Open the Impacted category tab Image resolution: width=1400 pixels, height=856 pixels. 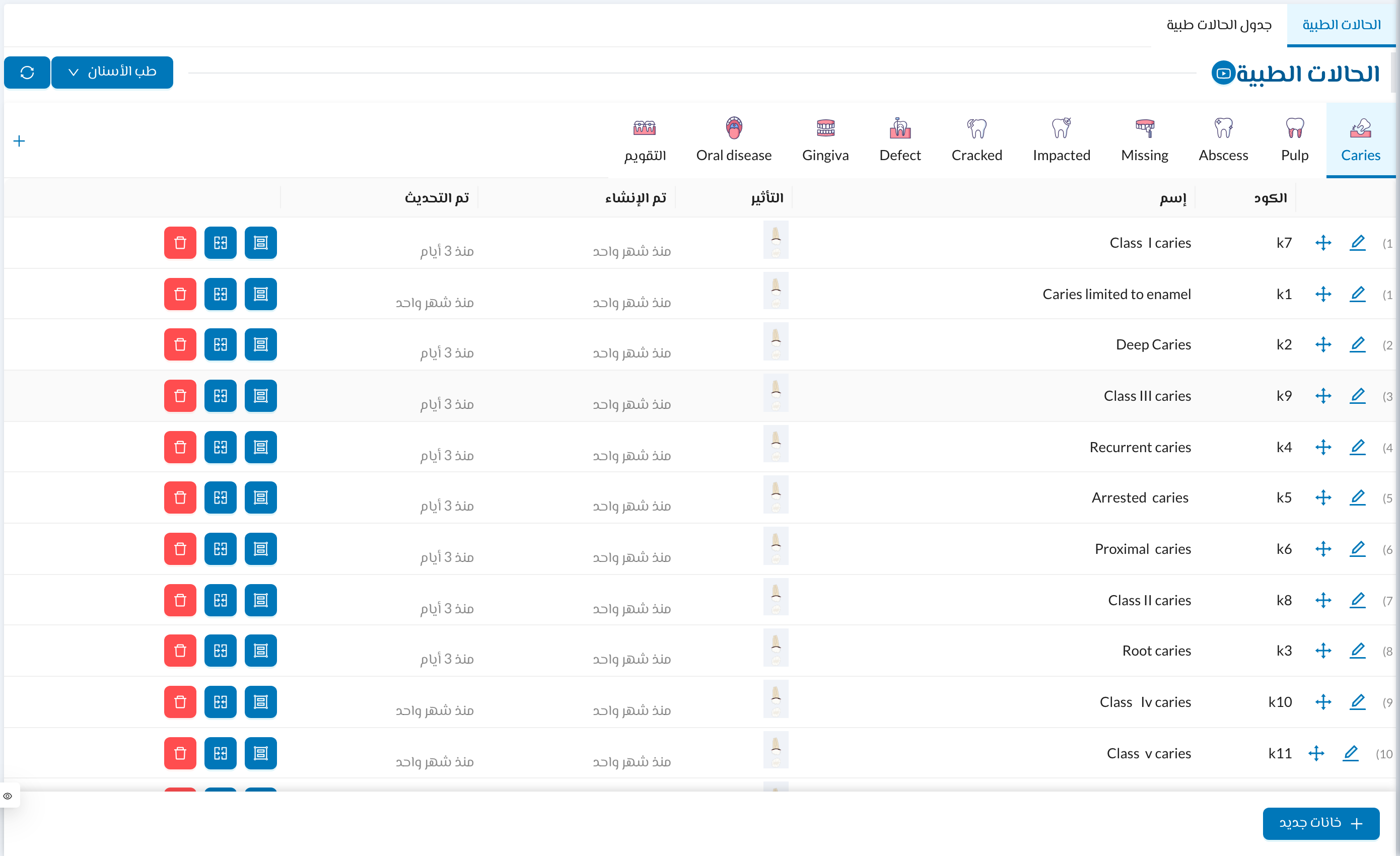pos(1062,140)
